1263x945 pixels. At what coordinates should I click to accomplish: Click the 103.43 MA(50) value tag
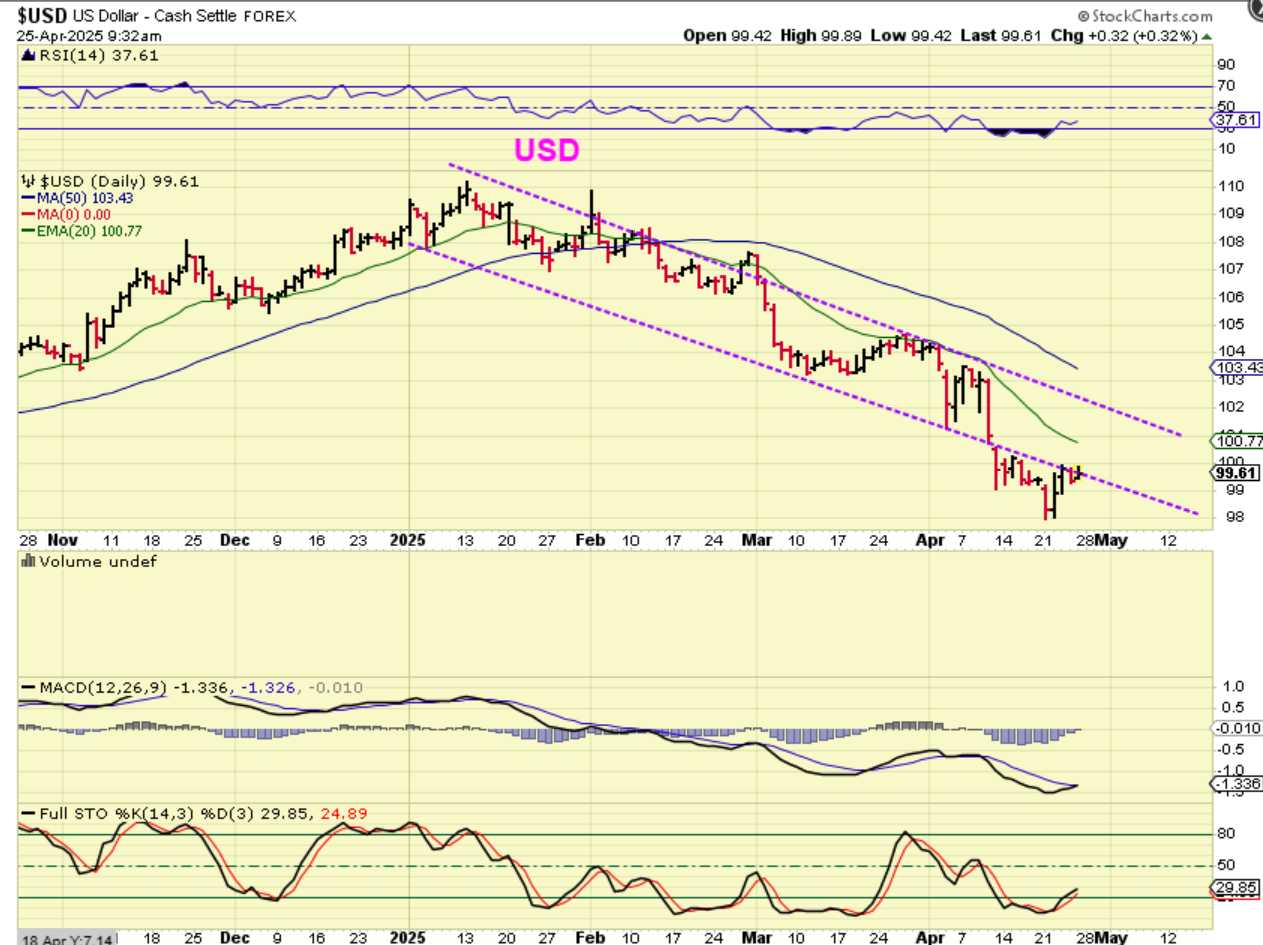click(x=1236, y=367)
